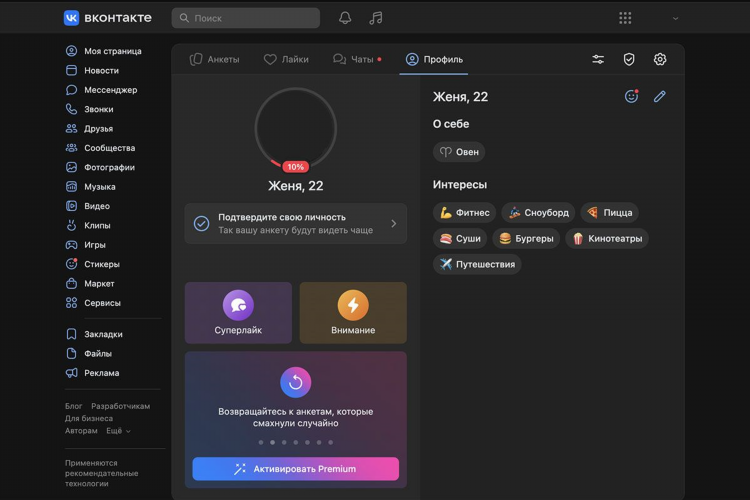Image resolution: width=750 pixels, height=500 pixels.
Task: Click the smiley face icon next to Женя, 22
Action: [631, 96]
